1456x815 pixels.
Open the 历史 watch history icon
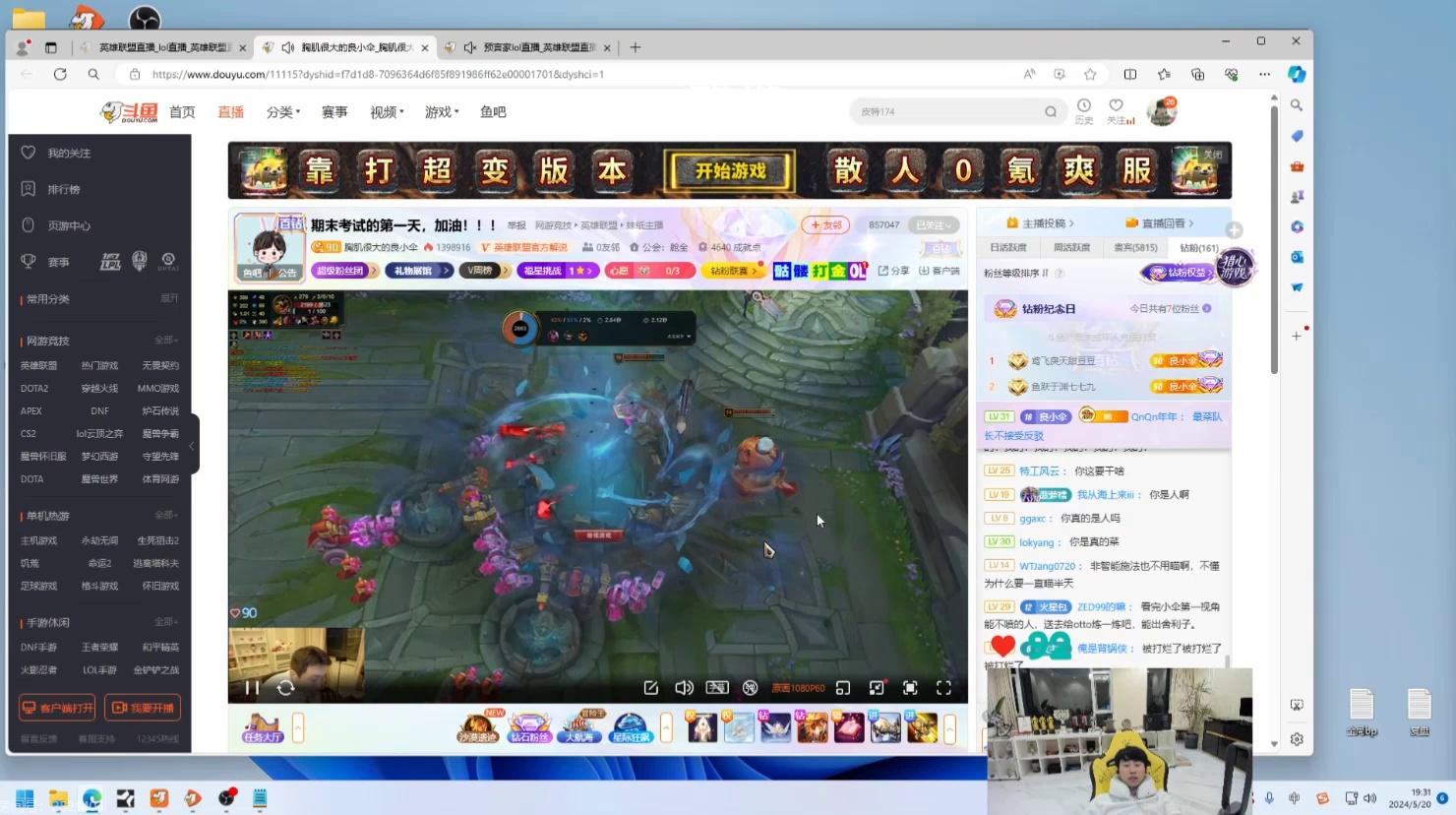tap(1083, 106)
